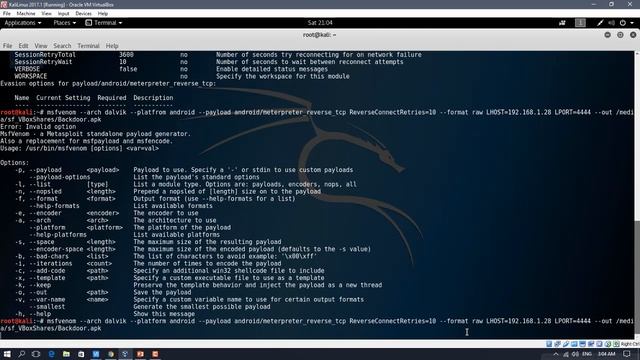
Task: Open the Windows tray clock
Action: [607, 354]
